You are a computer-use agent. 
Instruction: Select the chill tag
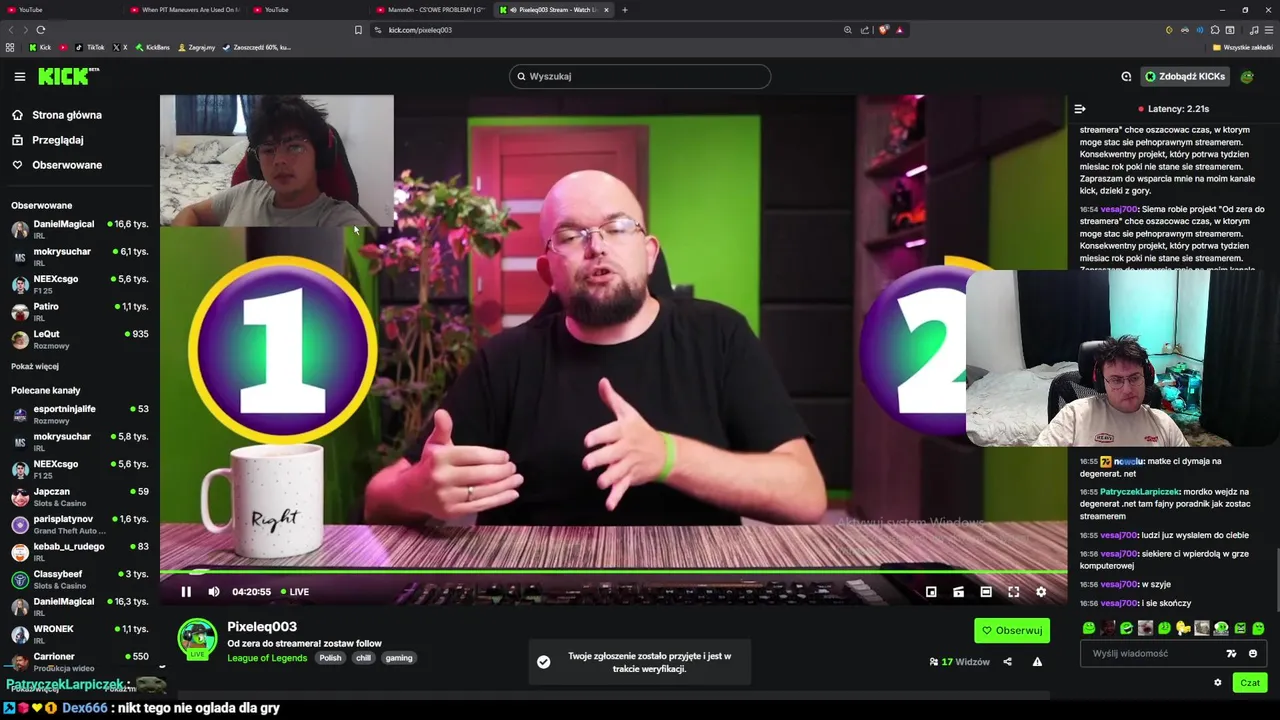[x=363, y=658]
